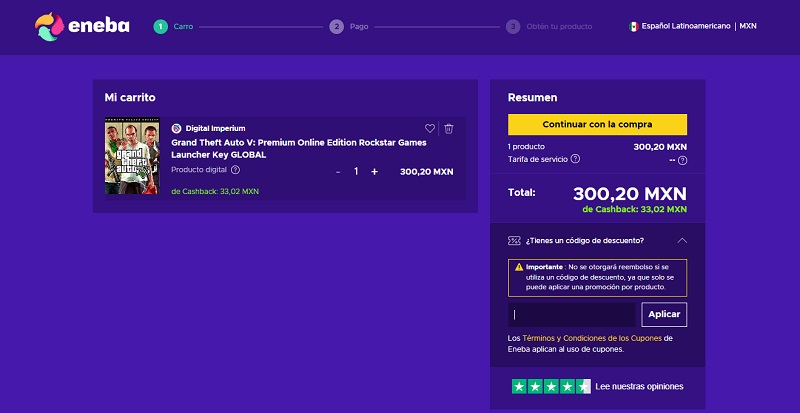The image size is (800, 413).
Task: Click the Trustpilot star rating
Action: coord(551,386)
